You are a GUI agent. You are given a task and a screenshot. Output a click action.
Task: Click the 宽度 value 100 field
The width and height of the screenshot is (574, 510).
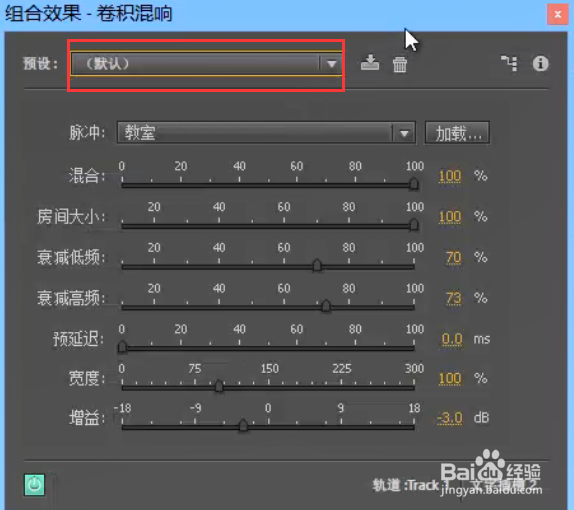(450, 379)
